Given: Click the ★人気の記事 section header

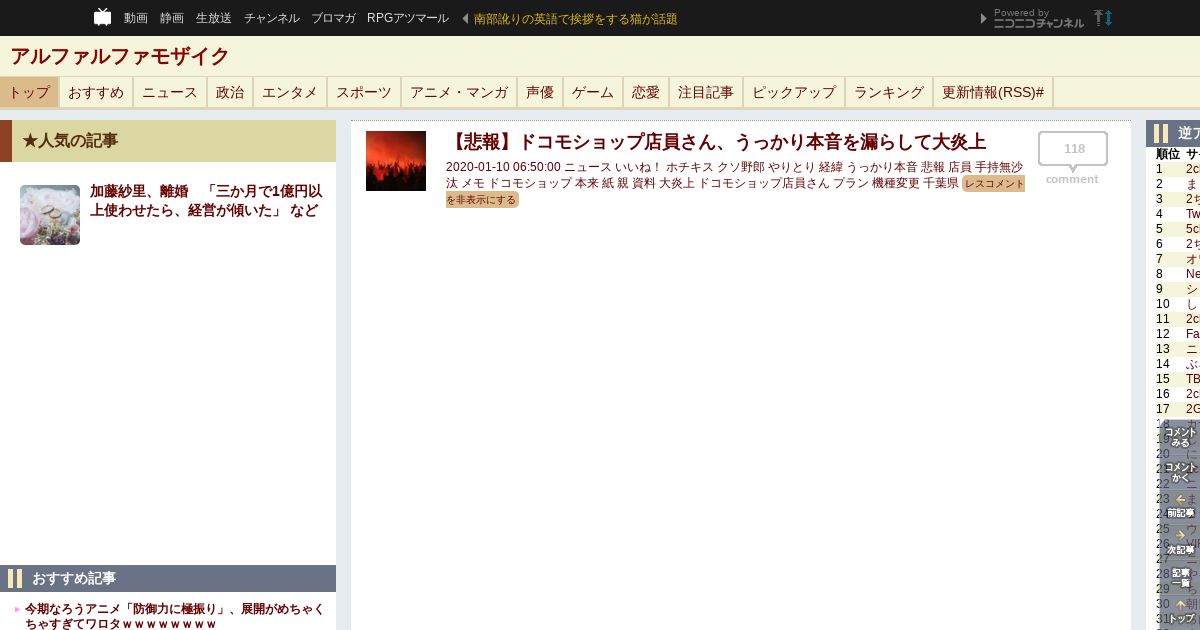Looking at the screenshot, I should pyautogui.click(x=168, y=141).
